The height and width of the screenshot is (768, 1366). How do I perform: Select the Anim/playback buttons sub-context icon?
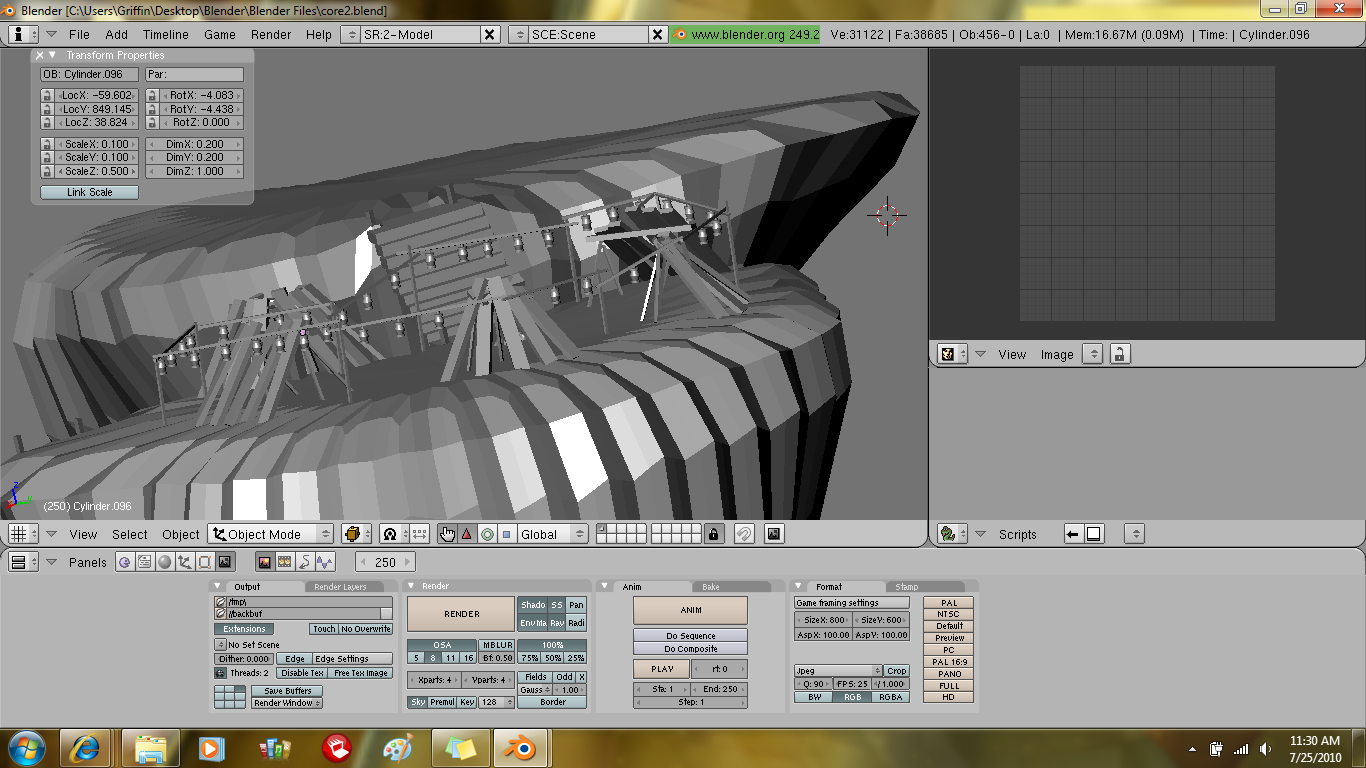click(305, 562)
